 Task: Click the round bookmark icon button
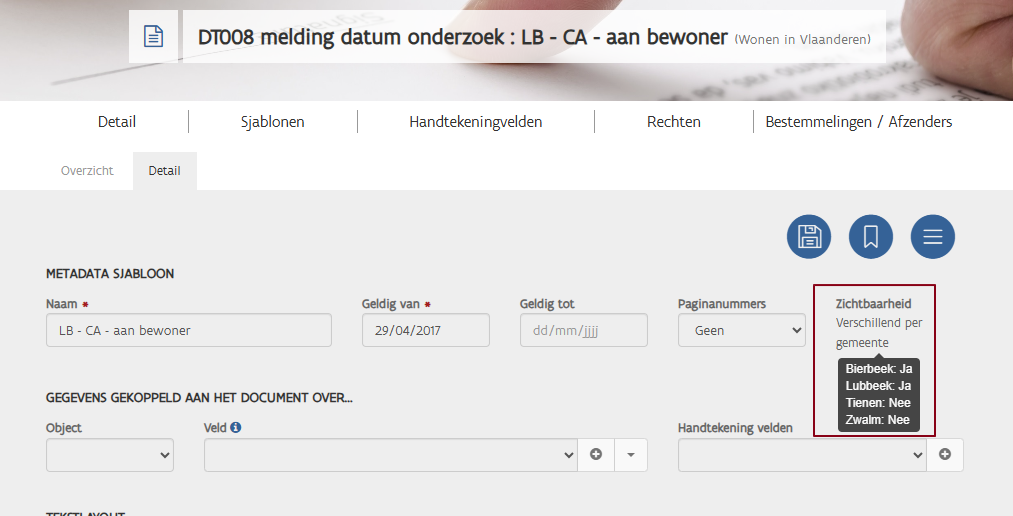[871, 237]
